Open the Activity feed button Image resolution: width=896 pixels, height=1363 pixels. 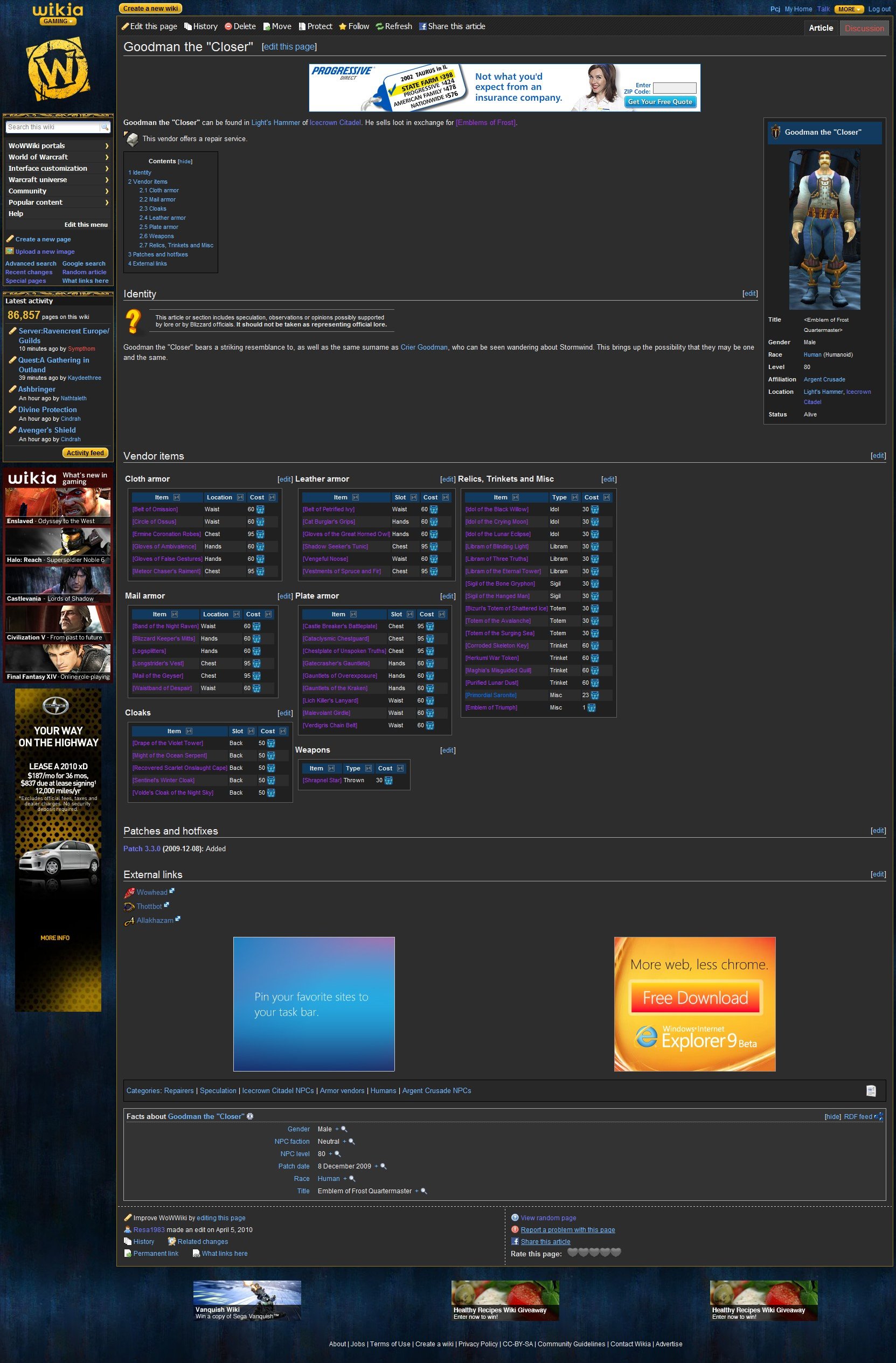85,453
